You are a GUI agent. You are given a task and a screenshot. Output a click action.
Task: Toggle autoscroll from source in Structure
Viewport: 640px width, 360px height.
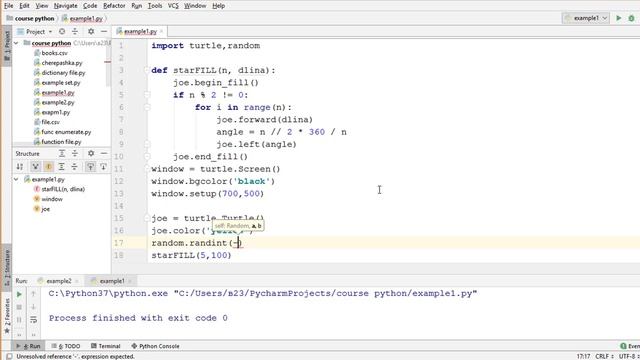coord(103,167)
